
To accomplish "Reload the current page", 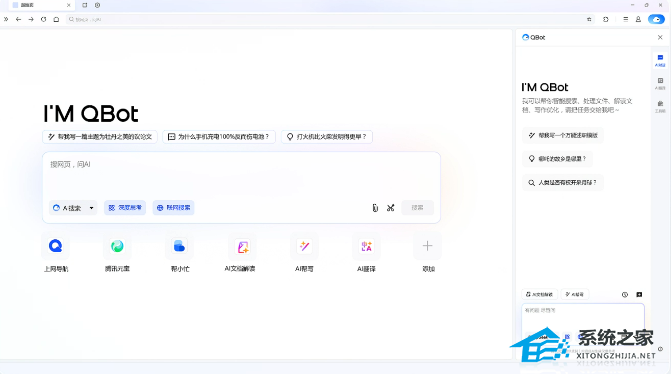I will [x=43, y=19].
